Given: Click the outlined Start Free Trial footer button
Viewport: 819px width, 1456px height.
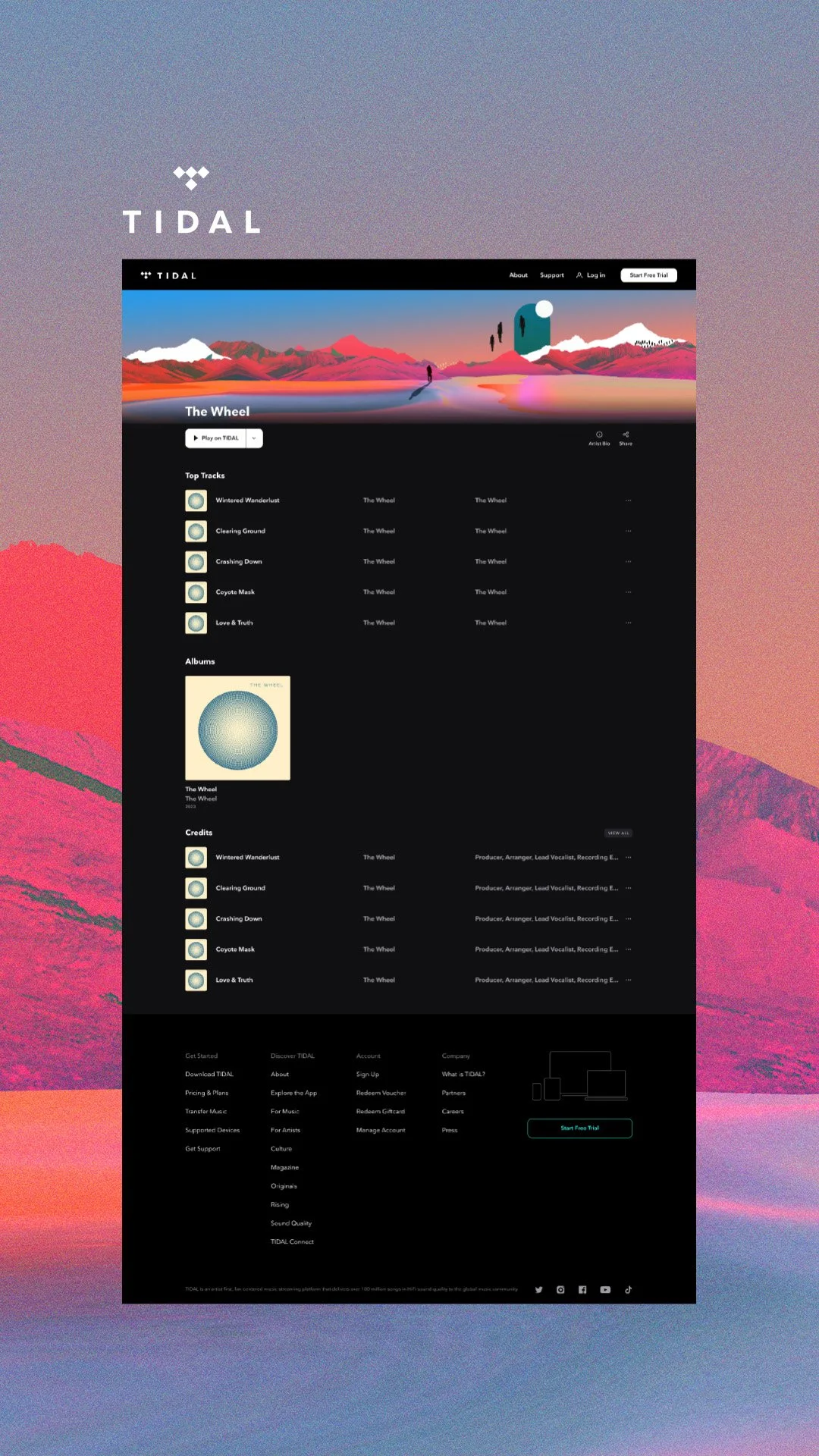Looking at the screenshot, I should point(580,1128).
